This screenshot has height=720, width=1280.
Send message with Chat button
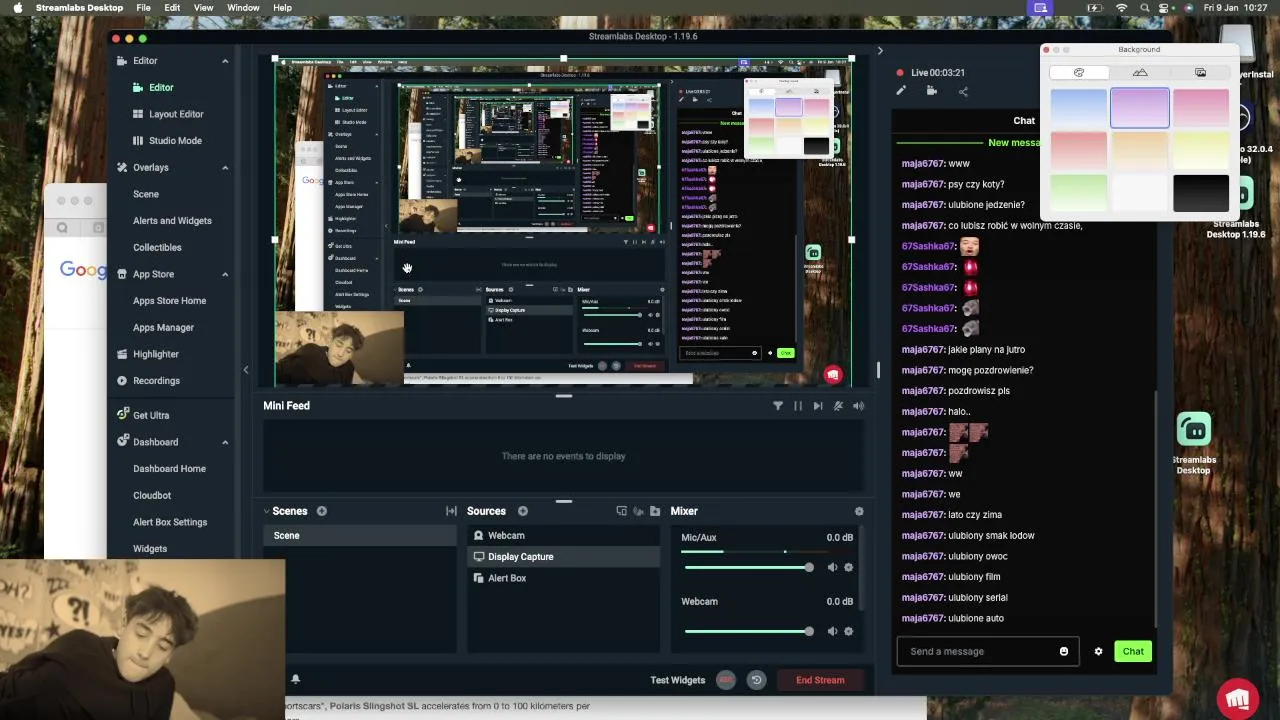(1133, 651)
